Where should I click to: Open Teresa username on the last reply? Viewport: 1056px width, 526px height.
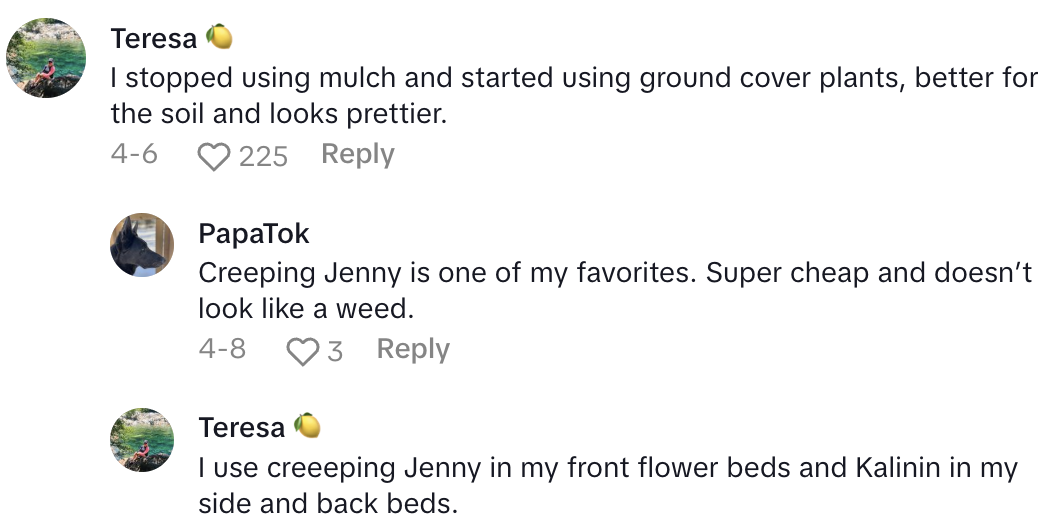241,428
